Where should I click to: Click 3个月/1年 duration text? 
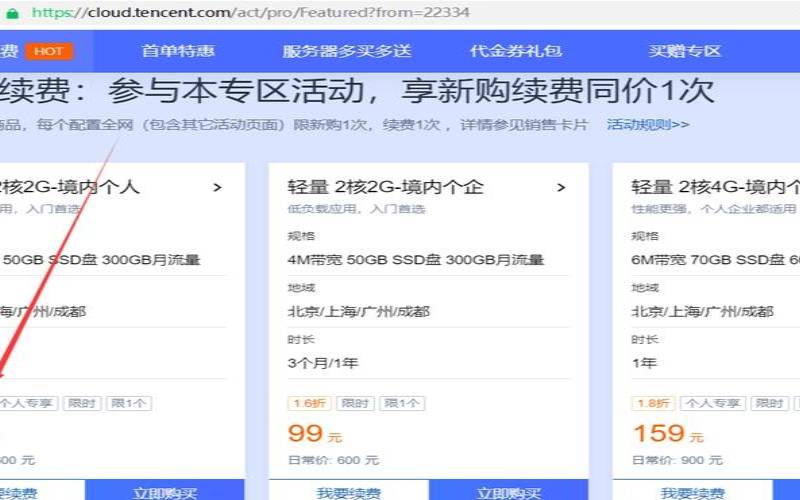point(323,363)
